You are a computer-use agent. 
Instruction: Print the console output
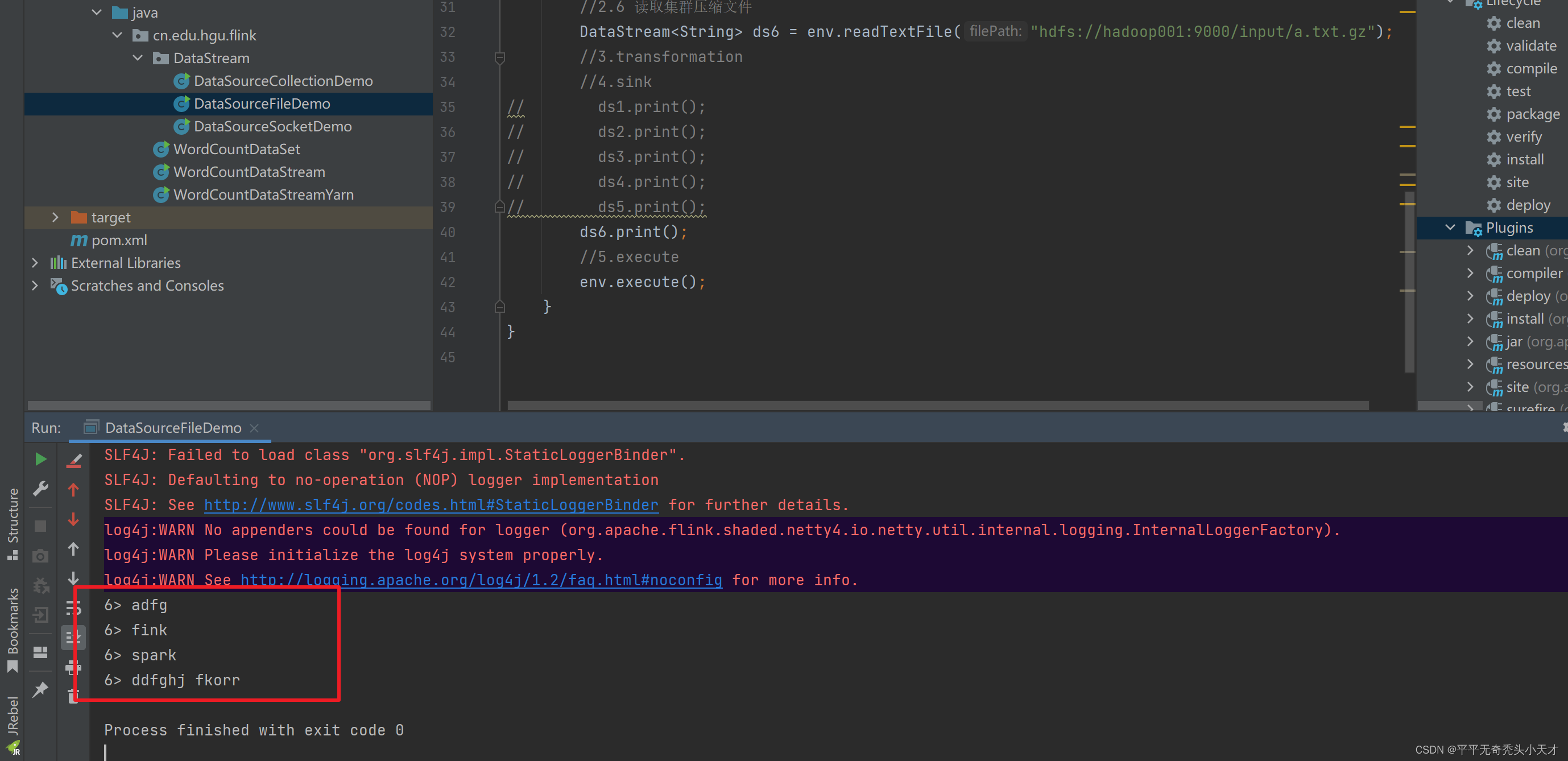coord(74,667)
